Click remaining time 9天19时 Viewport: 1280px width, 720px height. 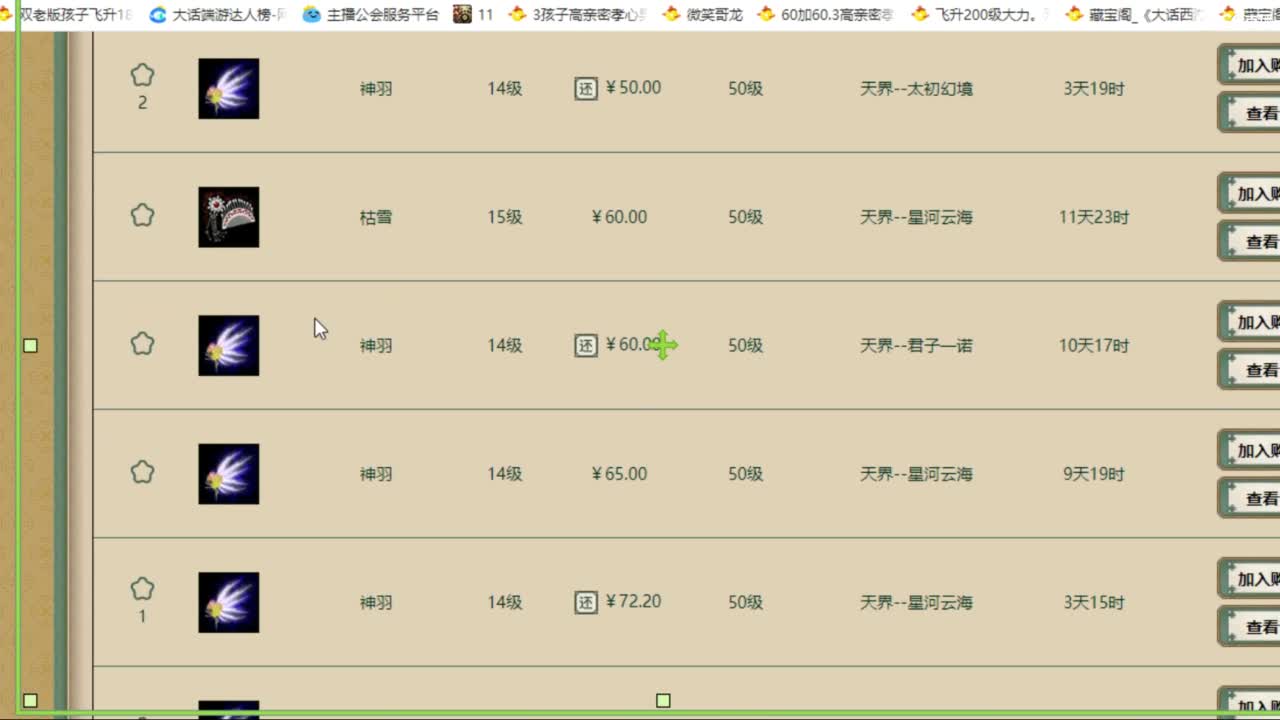click(x=1094, y=474)
